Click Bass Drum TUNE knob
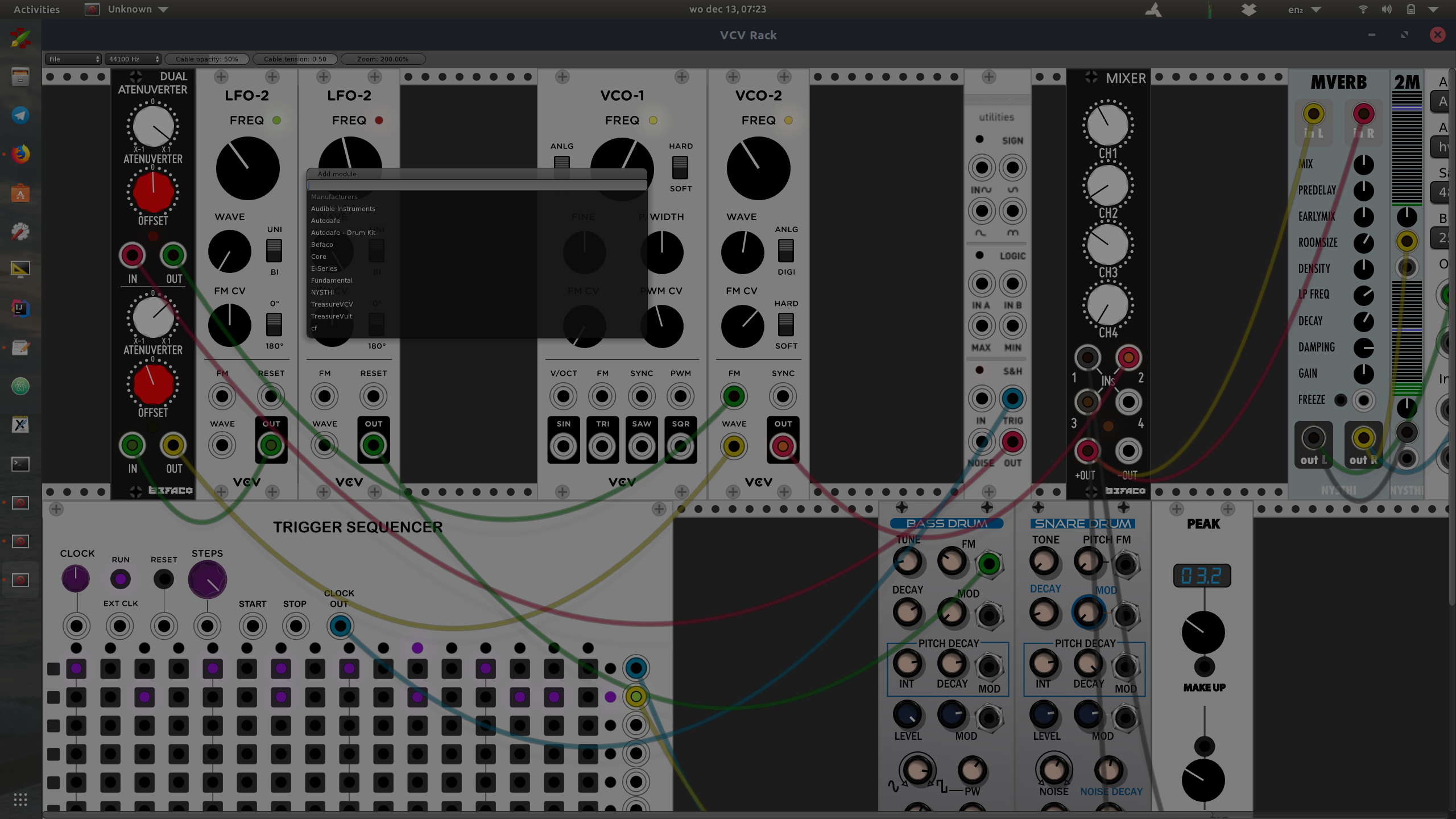This screenshot has height=819, width=1456. (x=908, y=562)
